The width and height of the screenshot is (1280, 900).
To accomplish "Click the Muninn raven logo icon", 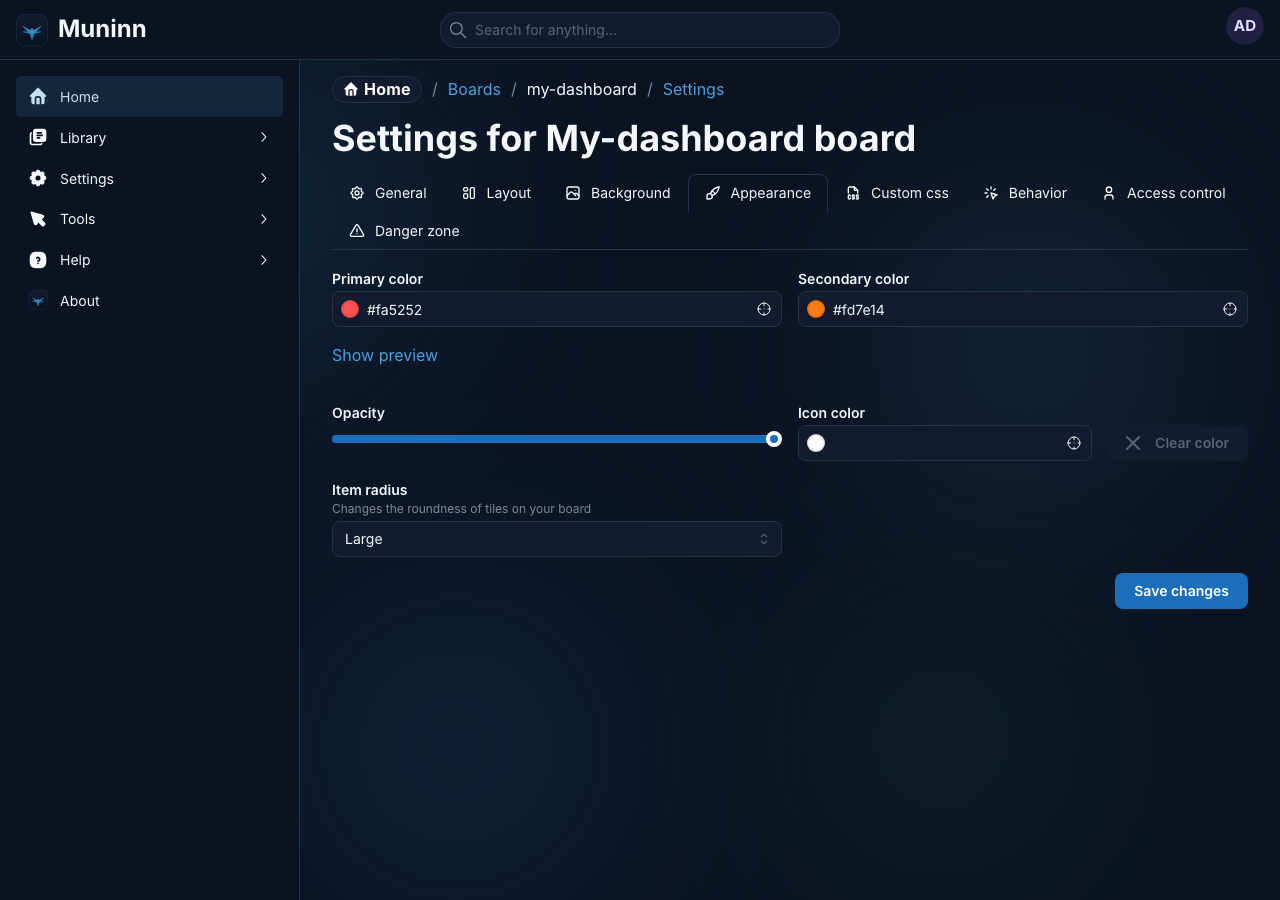I will click(32, 30).
